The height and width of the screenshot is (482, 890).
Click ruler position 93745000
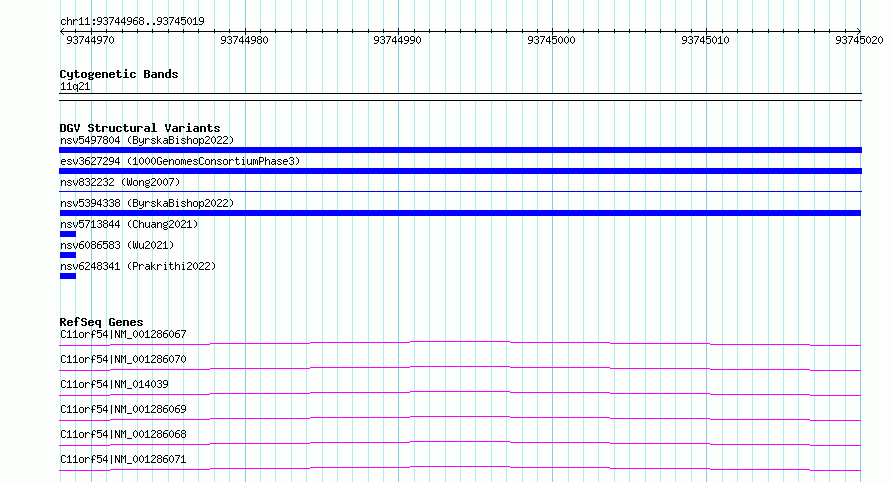[551, 40]
